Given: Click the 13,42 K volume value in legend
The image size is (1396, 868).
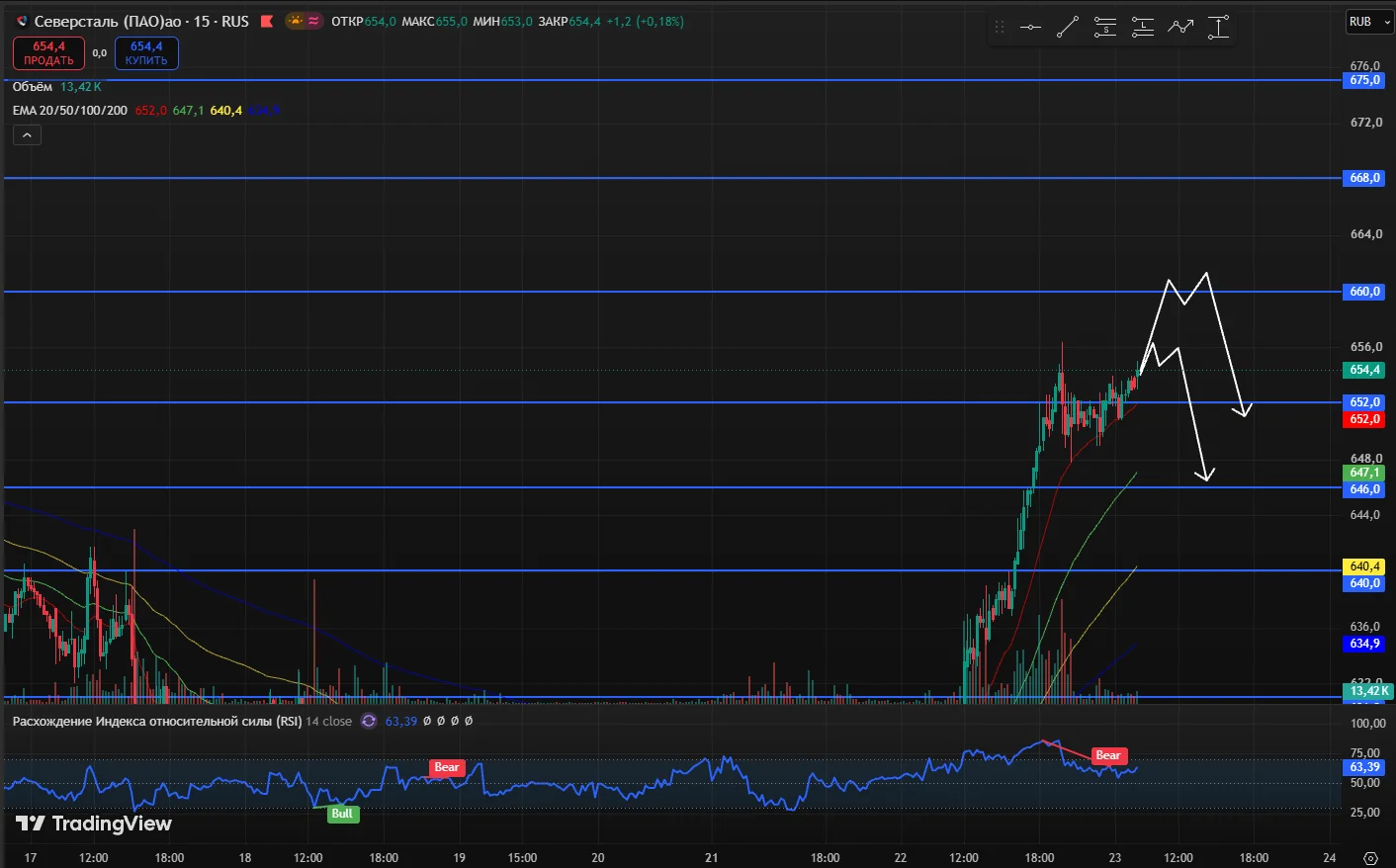Looking at the screenshot, I should coord(81,87).
